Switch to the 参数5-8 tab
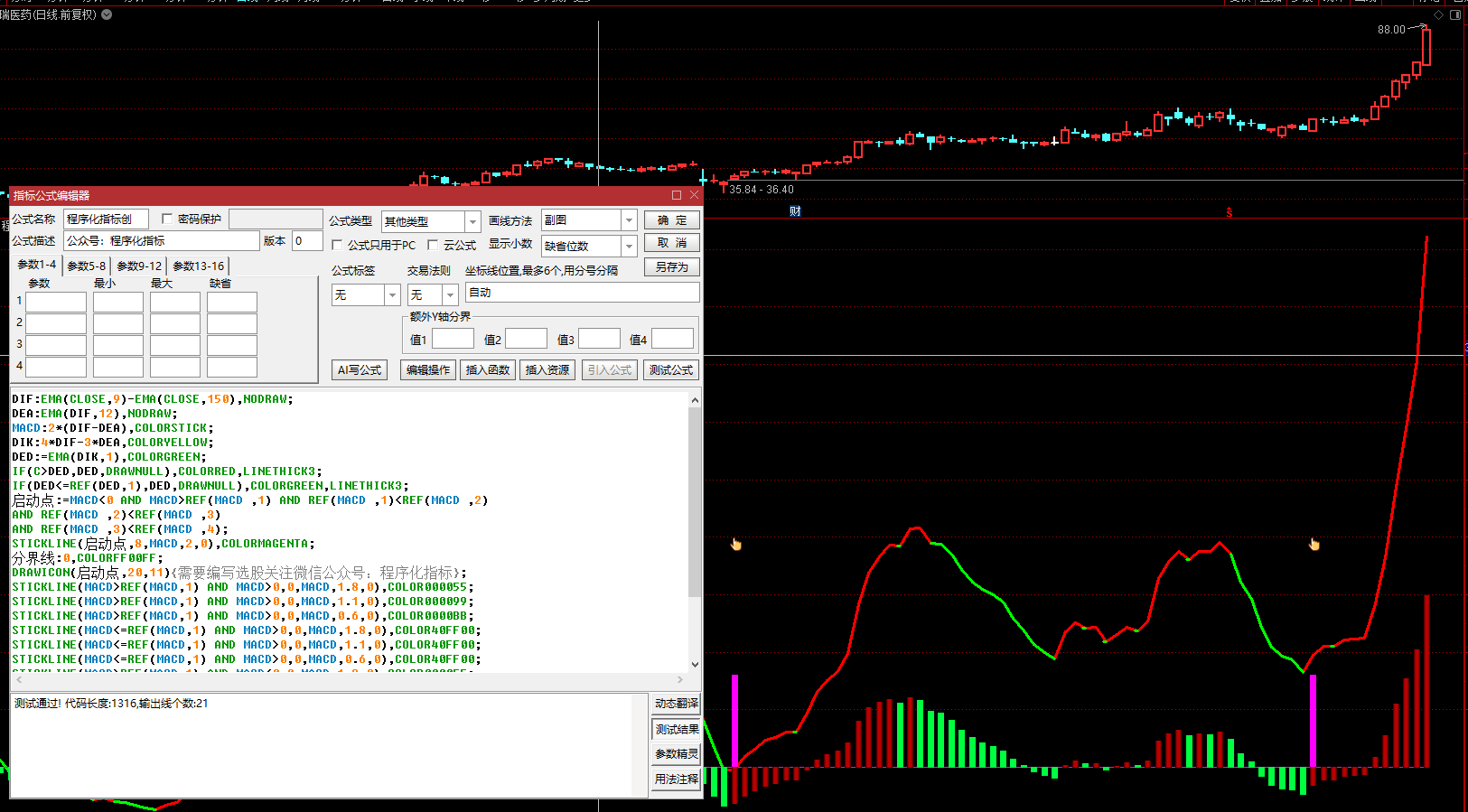This screenshot has width=1468, height=812. [86, 266]
